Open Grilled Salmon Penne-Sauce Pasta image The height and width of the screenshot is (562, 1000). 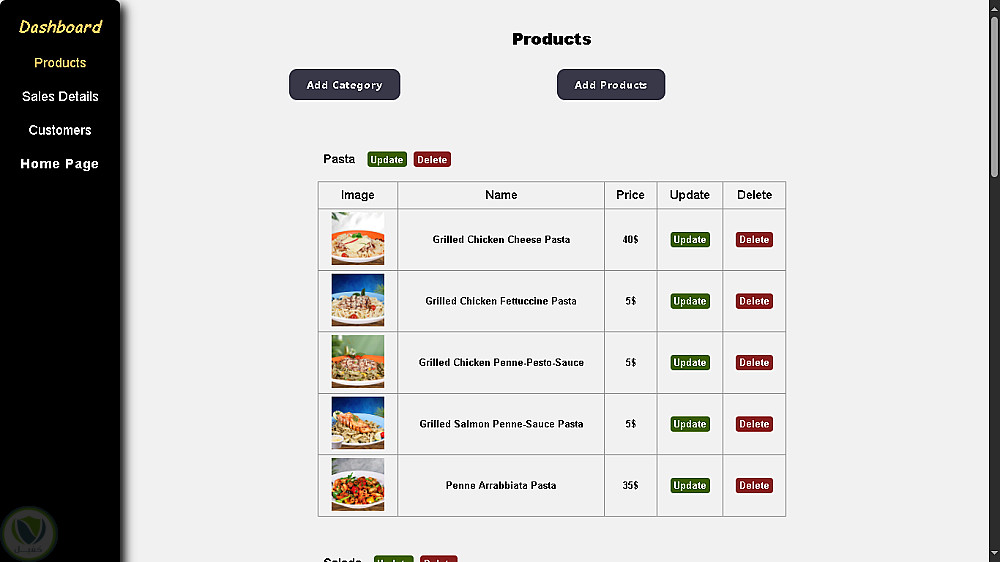[x=358, y=423]
